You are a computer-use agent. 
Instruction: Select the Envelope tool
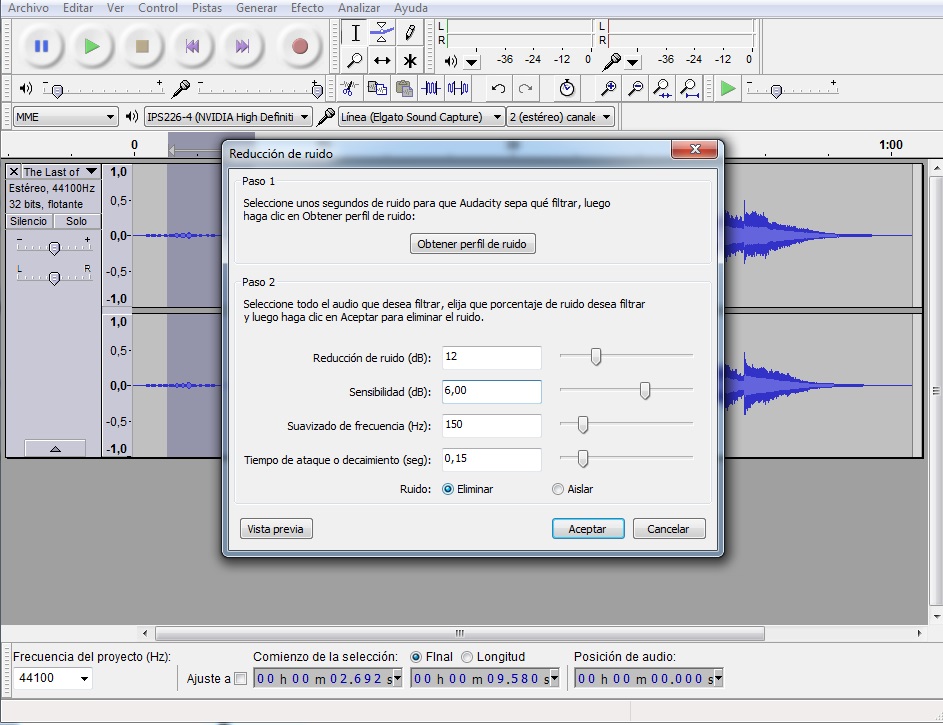point(382,32)
